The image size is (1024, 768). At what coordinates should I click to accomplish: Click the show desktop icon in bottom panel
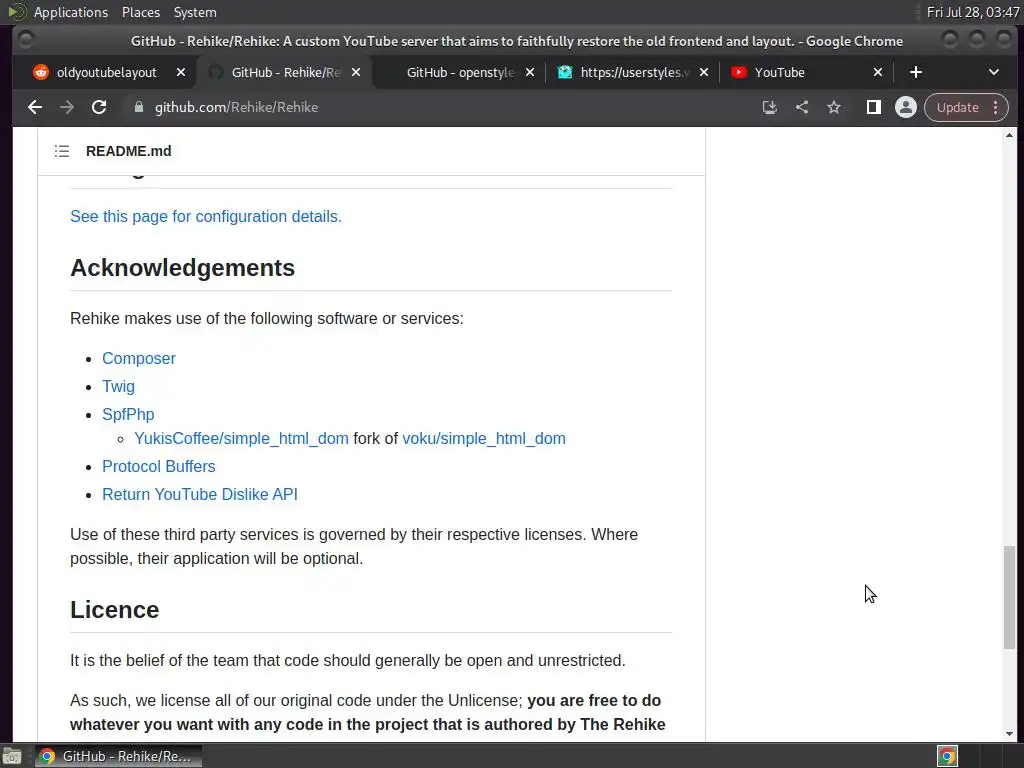click(12, 756)
